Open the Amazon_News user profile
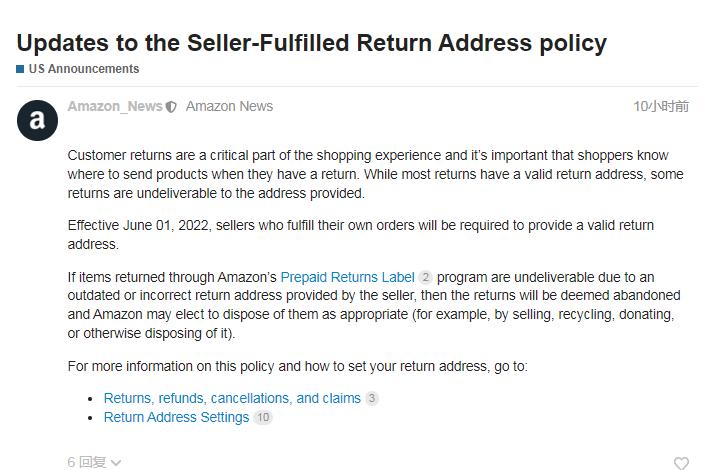 pyautogui.click(x=114, y=106)
